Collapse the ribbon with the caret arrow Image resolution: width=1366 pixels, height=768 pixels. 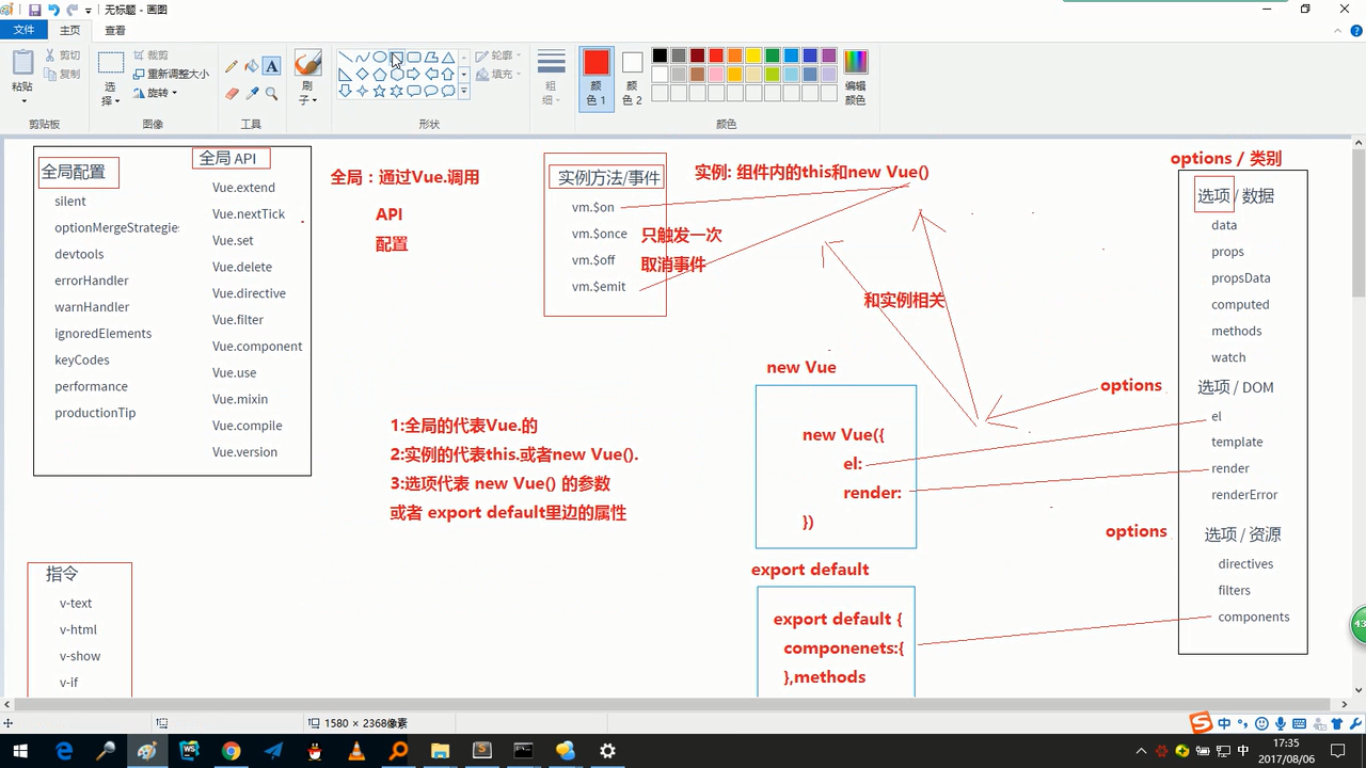coord(1340,31)
